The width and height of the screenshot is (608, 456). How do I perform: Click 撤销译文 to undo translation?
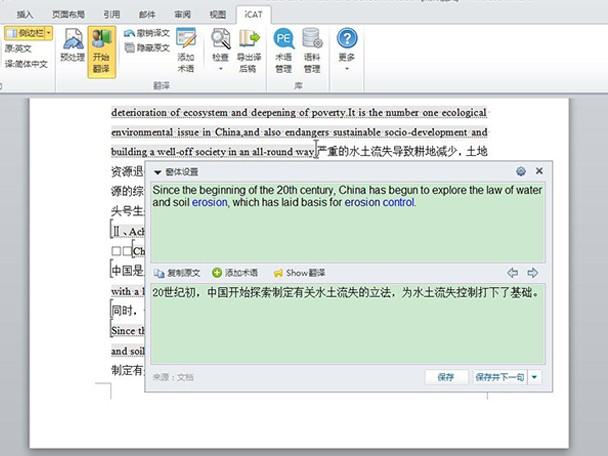tap(147, 33)
